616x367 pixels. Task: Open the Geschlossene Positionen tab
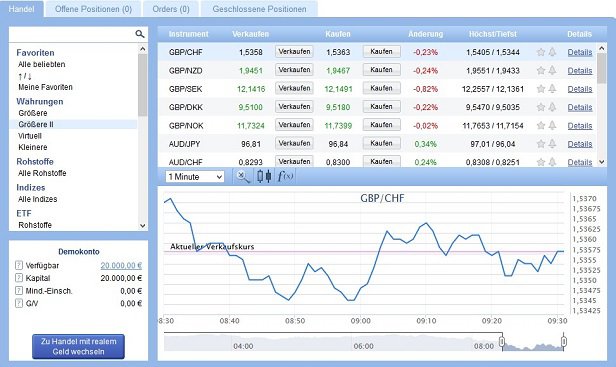click(x=259, y=9)
